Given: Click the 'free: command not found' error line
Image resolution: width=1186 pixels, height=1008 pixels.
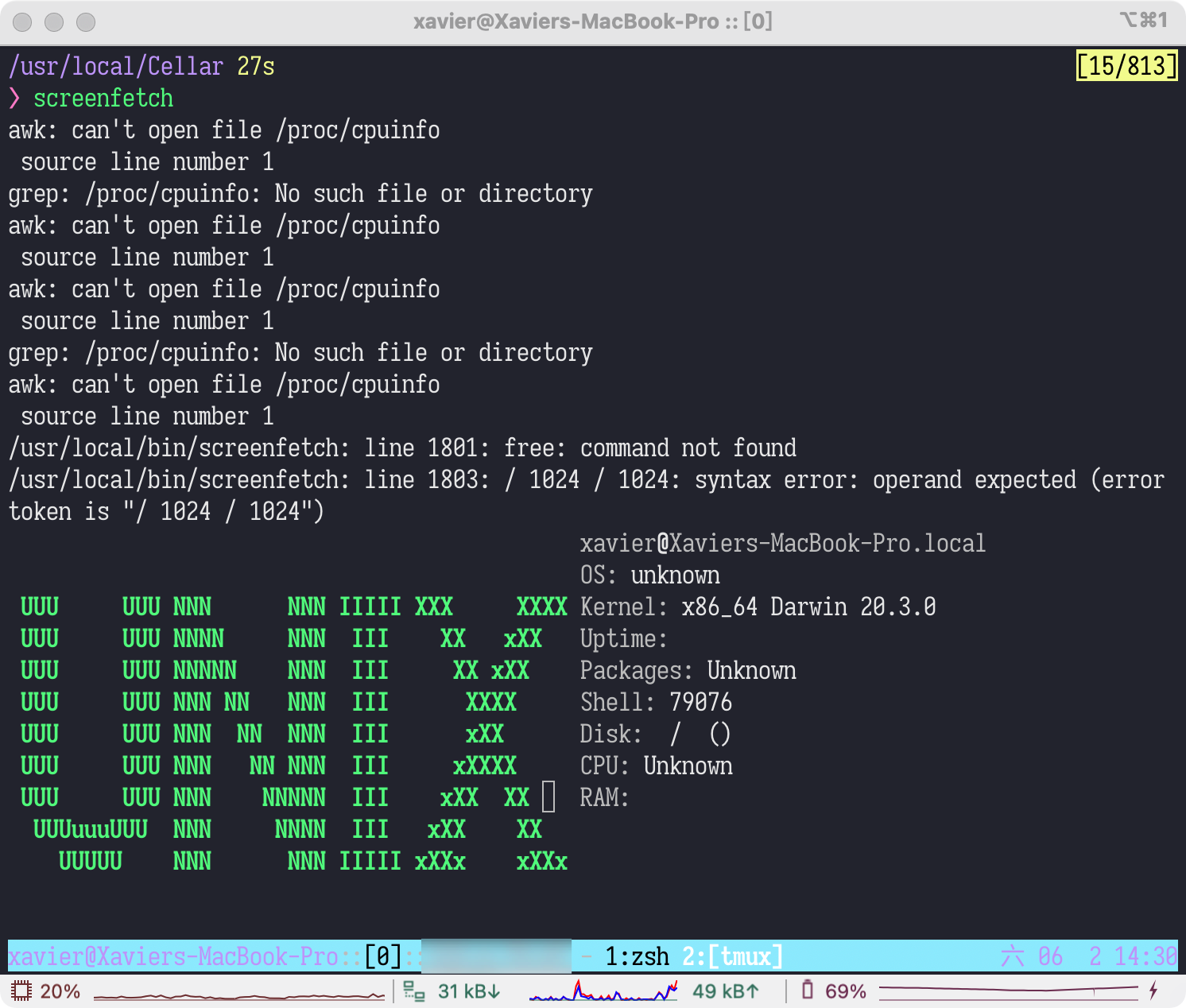Looking at the screenshot, I should [x=402, y=448].
